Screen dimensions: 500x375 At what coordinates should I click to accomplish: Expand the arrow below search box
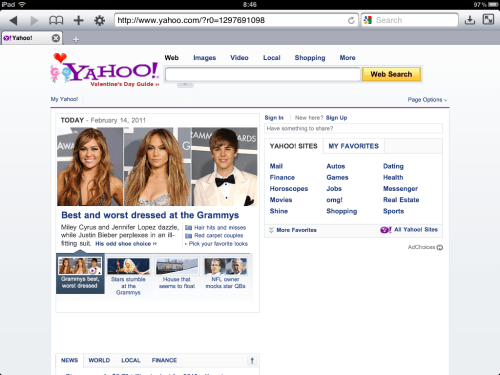[x=185, y=85]
